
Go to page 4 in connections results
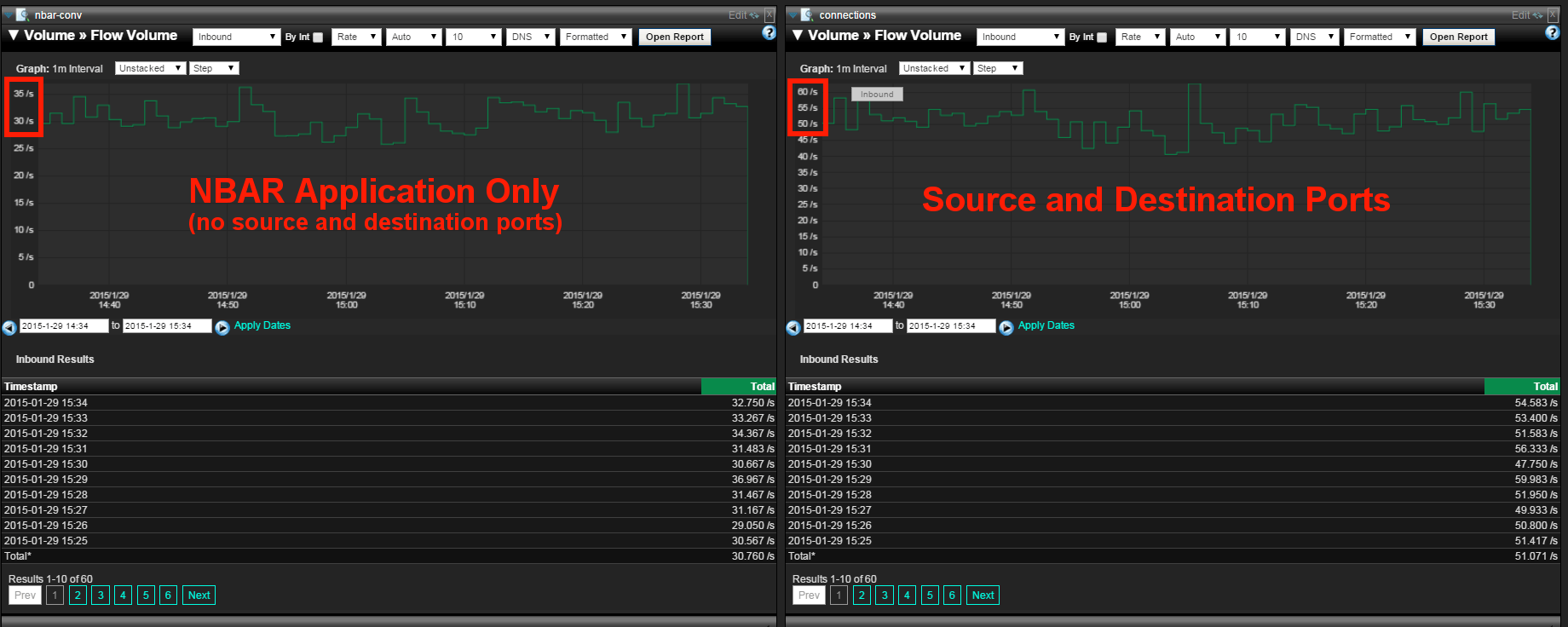tap(907, 595)
